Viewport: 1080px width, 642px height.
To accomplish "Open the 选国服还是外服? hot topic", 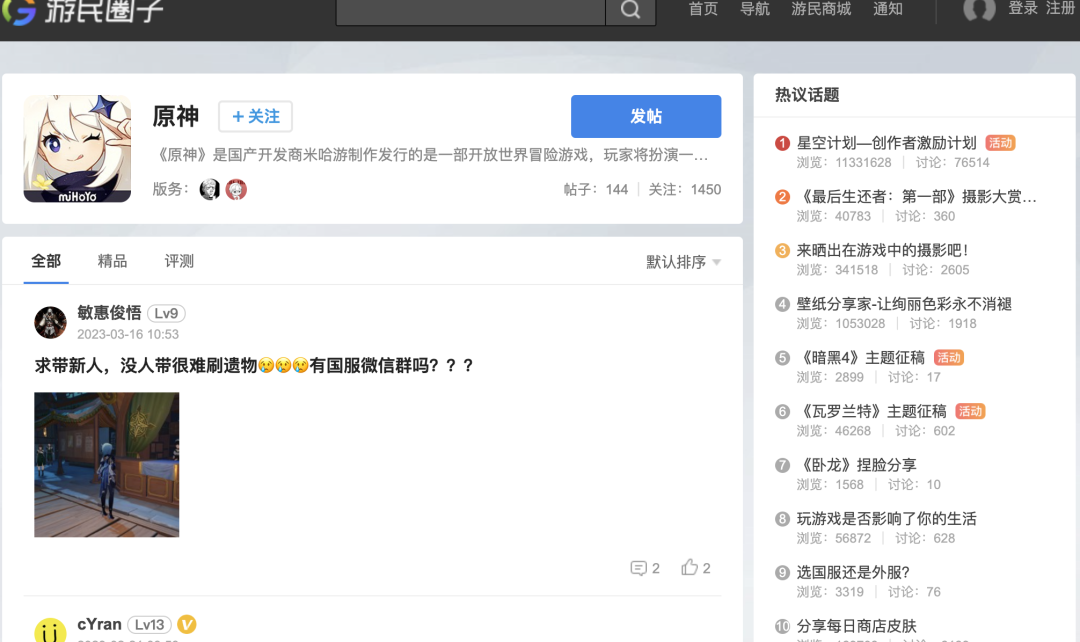I will 853,572.
